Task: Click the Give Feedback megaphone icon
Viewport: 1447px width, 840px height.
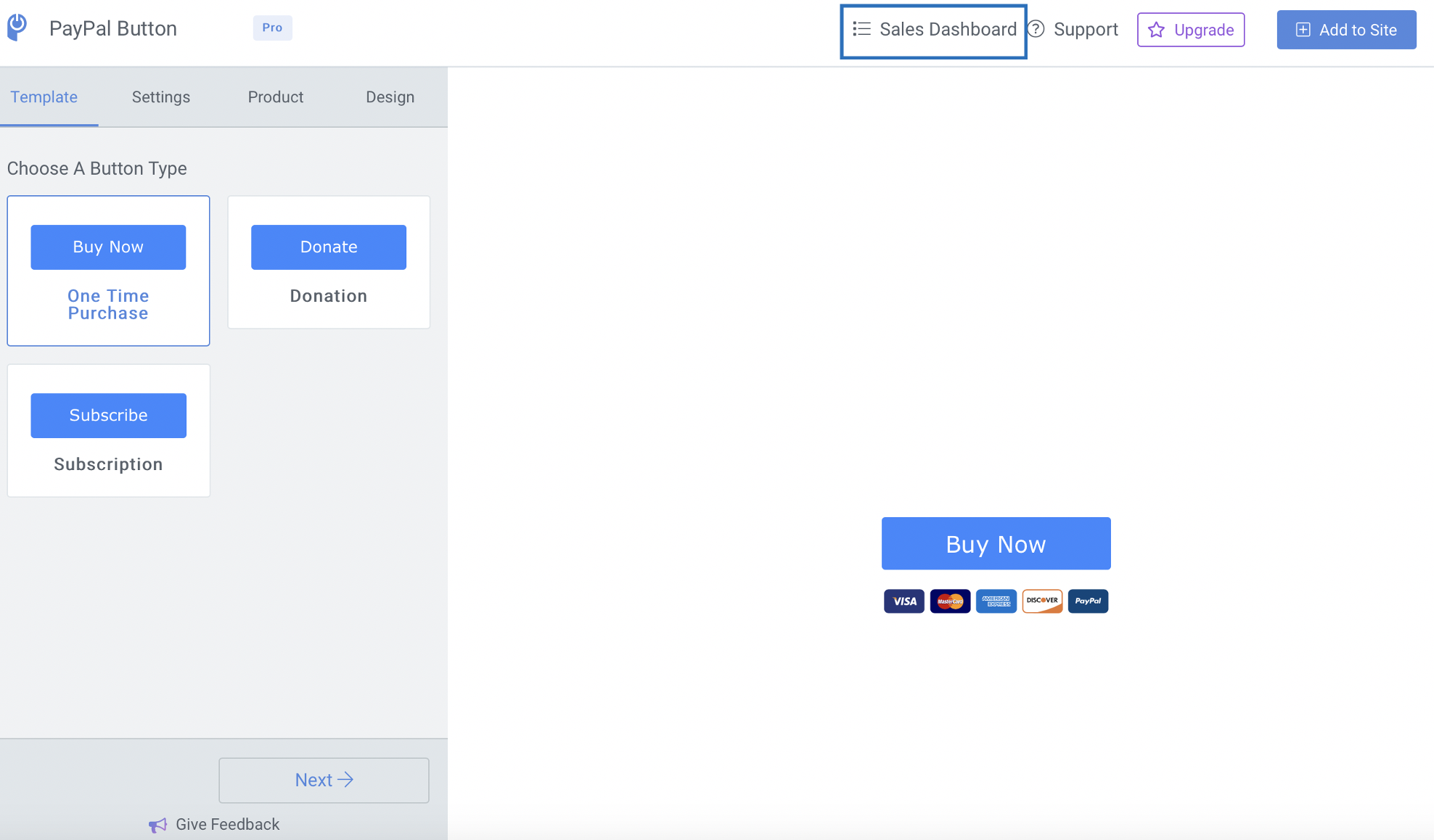Action: (157, 825)
